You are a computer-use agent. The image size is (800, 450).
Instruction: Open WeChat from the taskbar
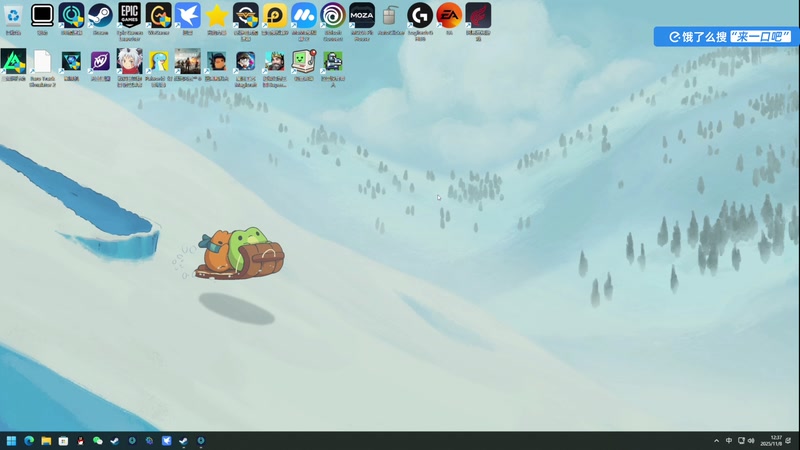(98, 441)
